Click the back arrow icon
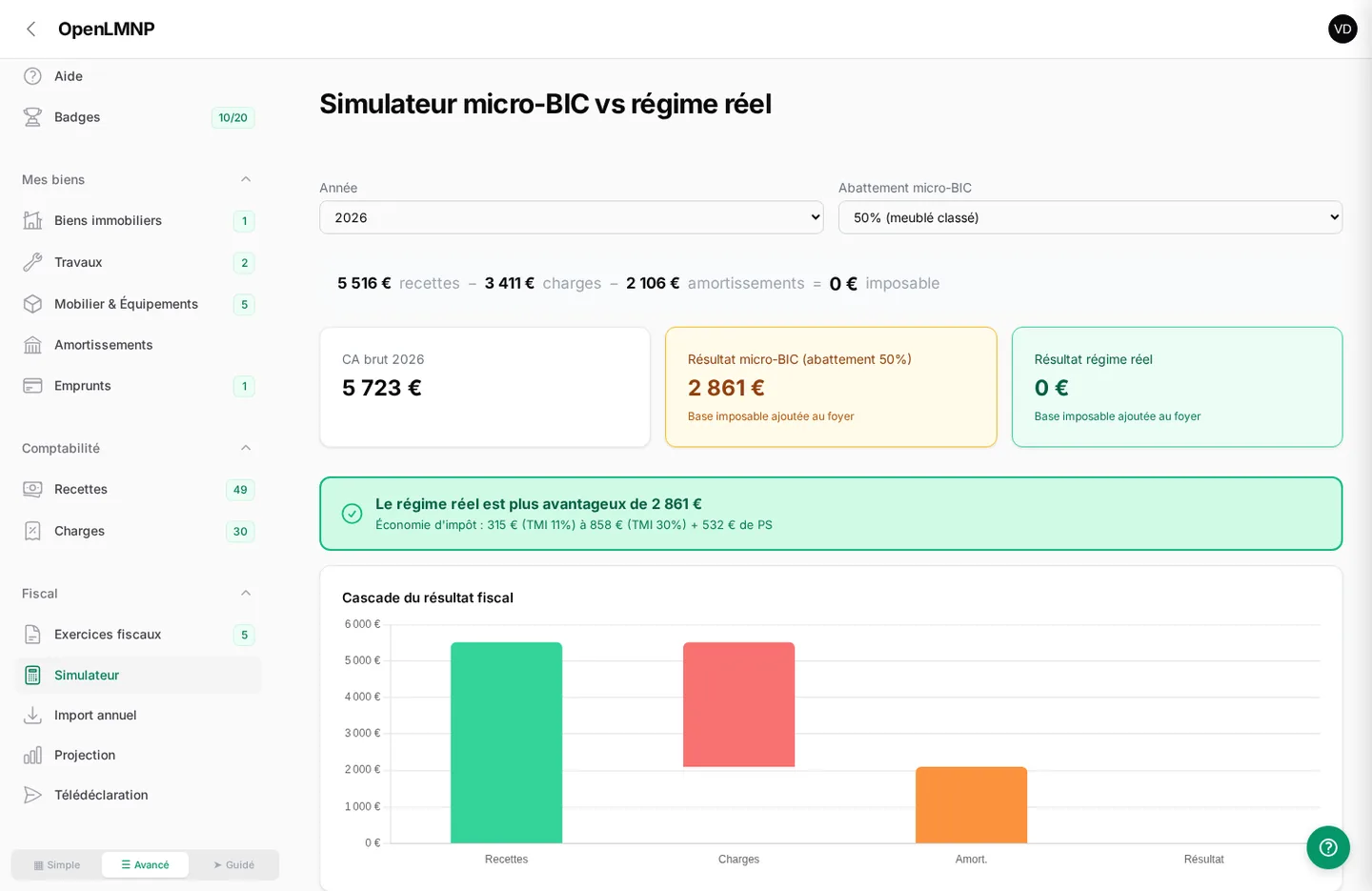 point(31,29)
